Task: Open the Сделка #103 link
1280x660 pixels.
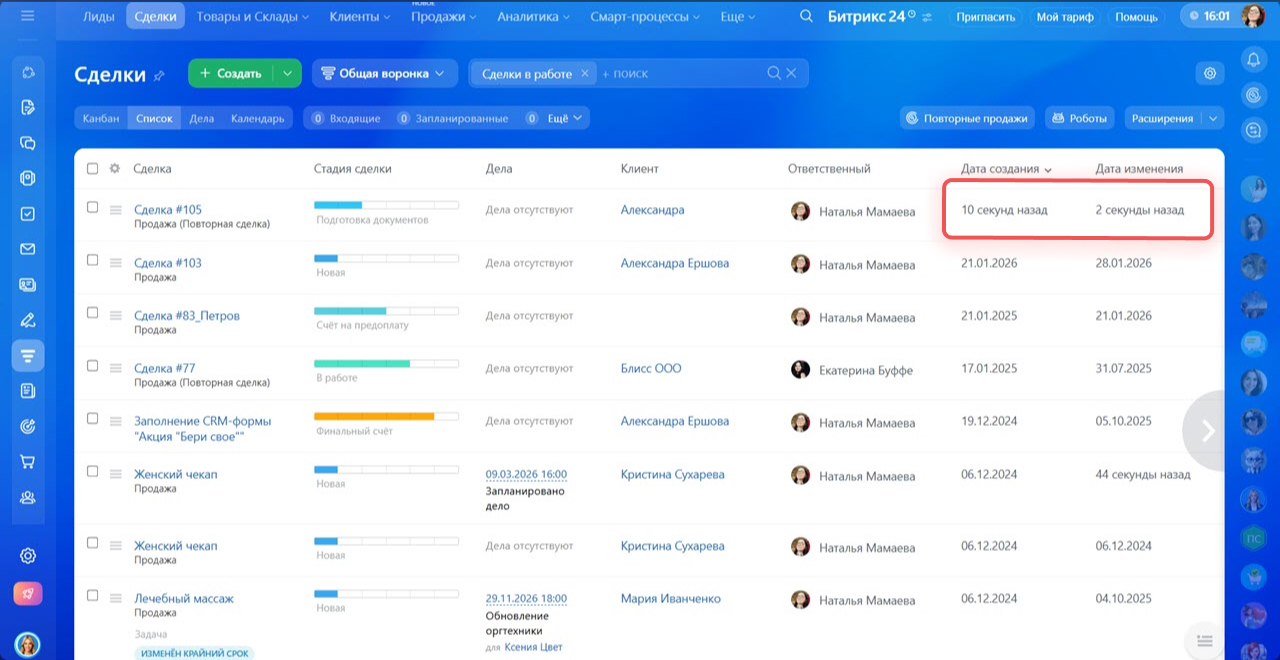Action: 167,263
